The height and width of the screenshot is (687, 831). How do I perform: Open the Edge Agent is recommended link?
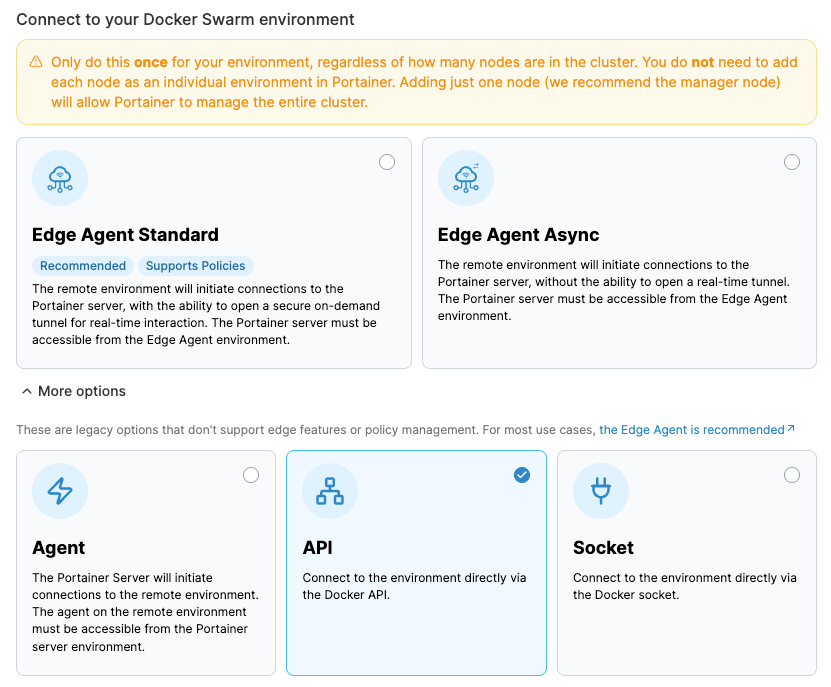click(692, 430)
